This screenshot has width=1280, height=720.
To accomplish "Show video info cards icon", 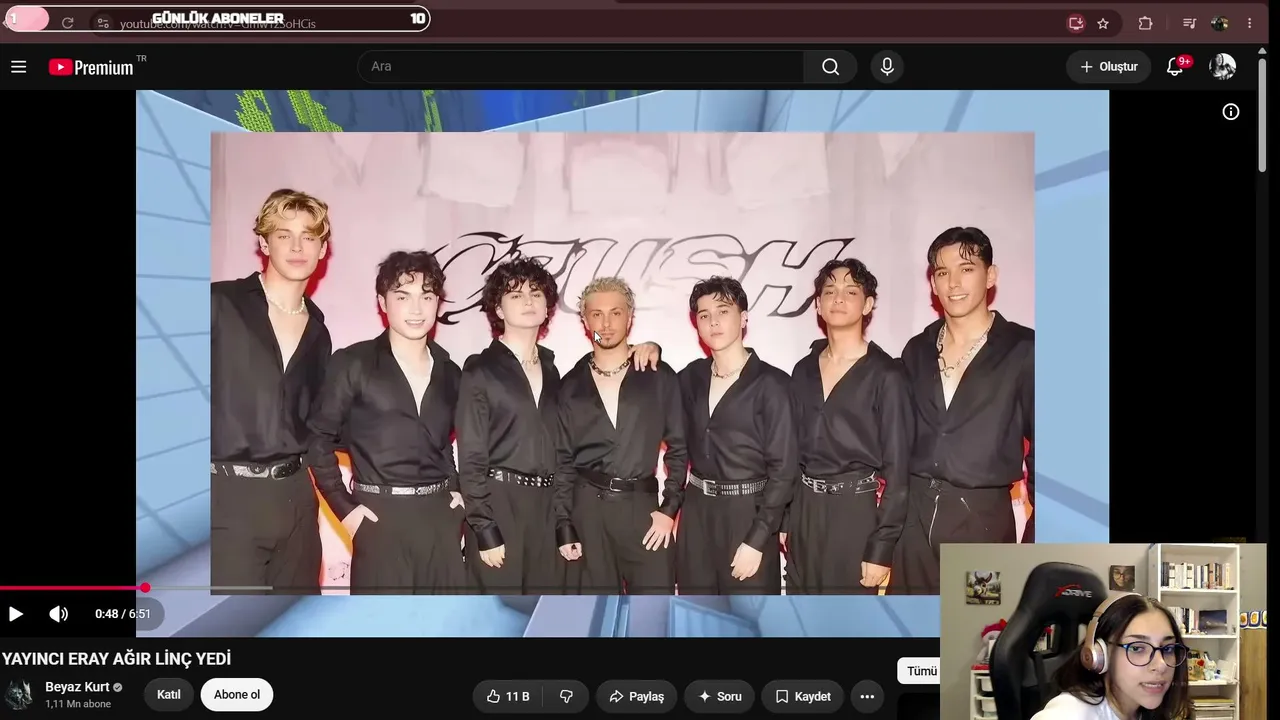I will (x=1231, y=112).
